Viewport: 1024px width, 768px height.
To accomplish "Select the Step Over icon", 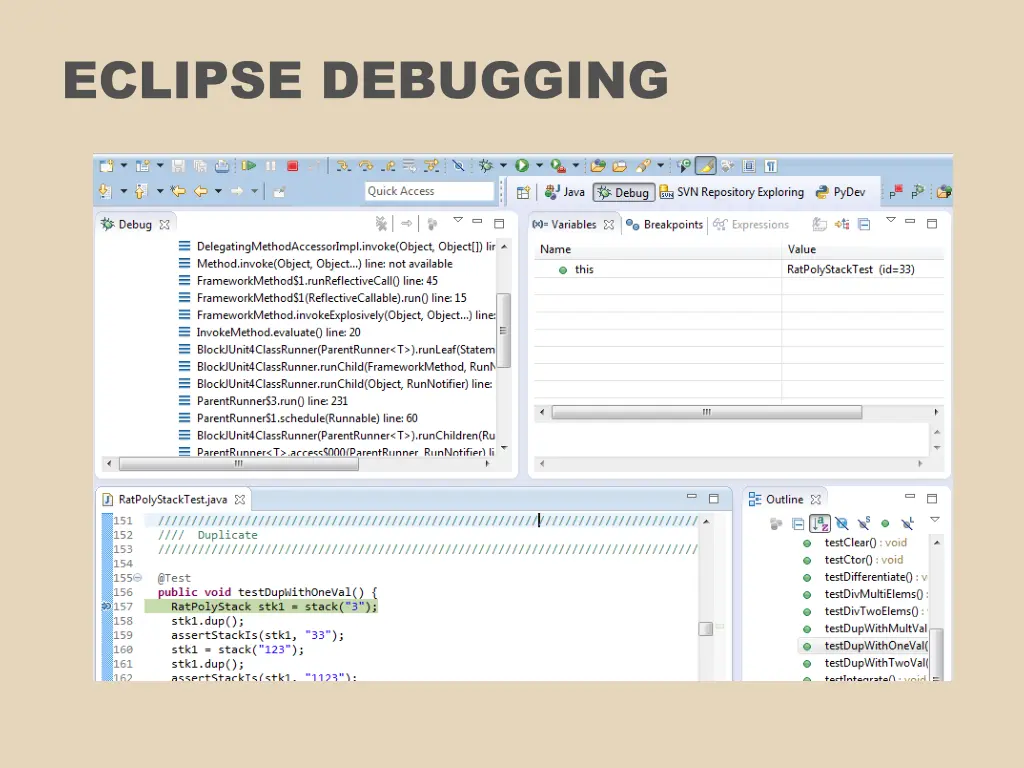I will tap(367, 165).
